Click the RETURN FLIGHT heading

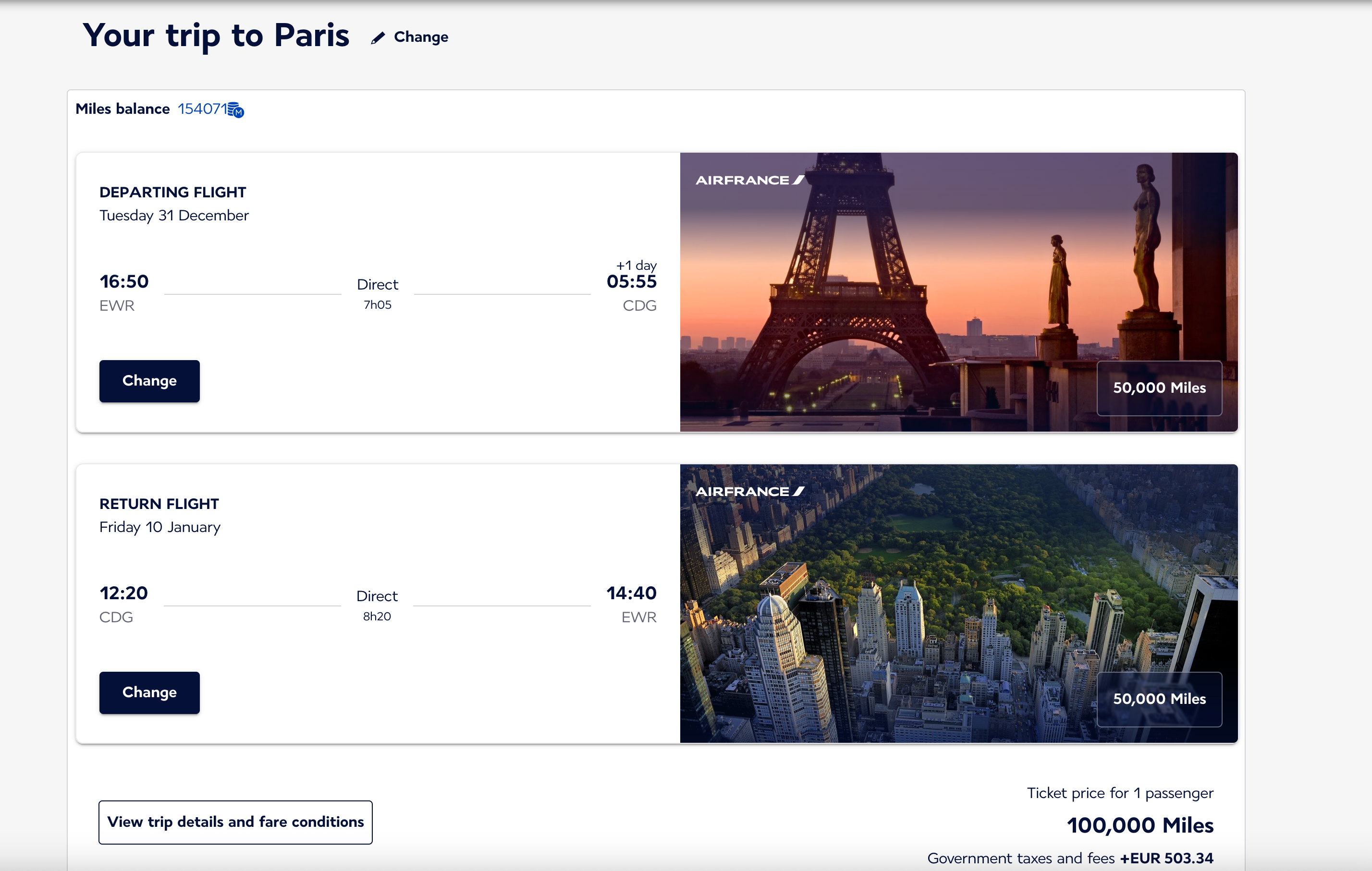(159, 504)
